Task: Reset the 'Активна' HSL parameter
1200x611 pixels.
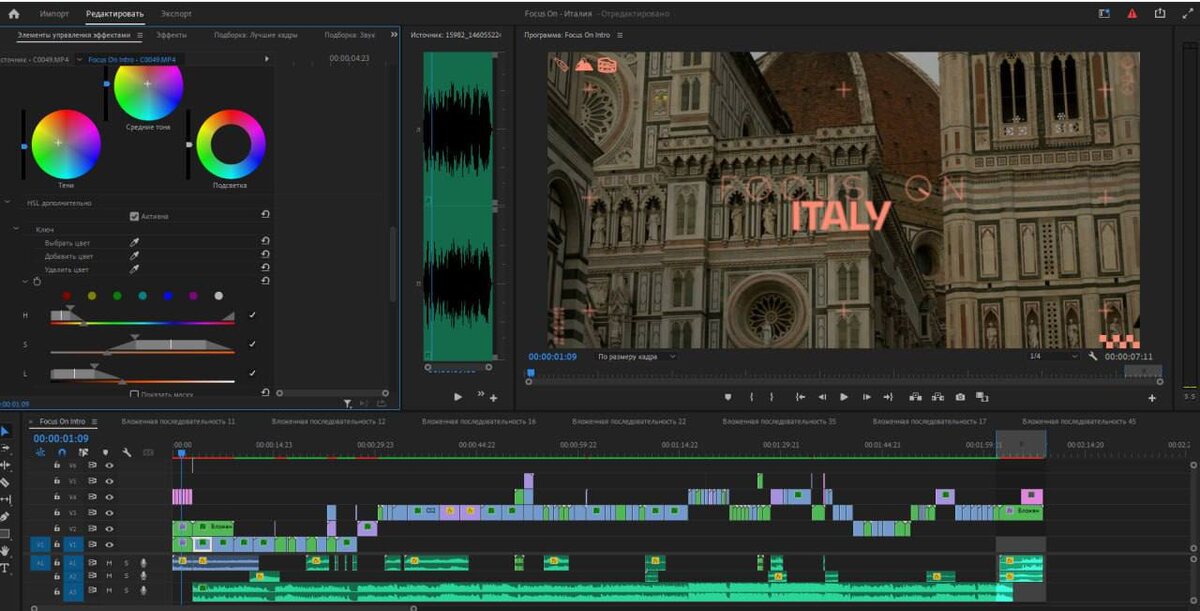Action: pyautogui.click(x=265, y=214)
